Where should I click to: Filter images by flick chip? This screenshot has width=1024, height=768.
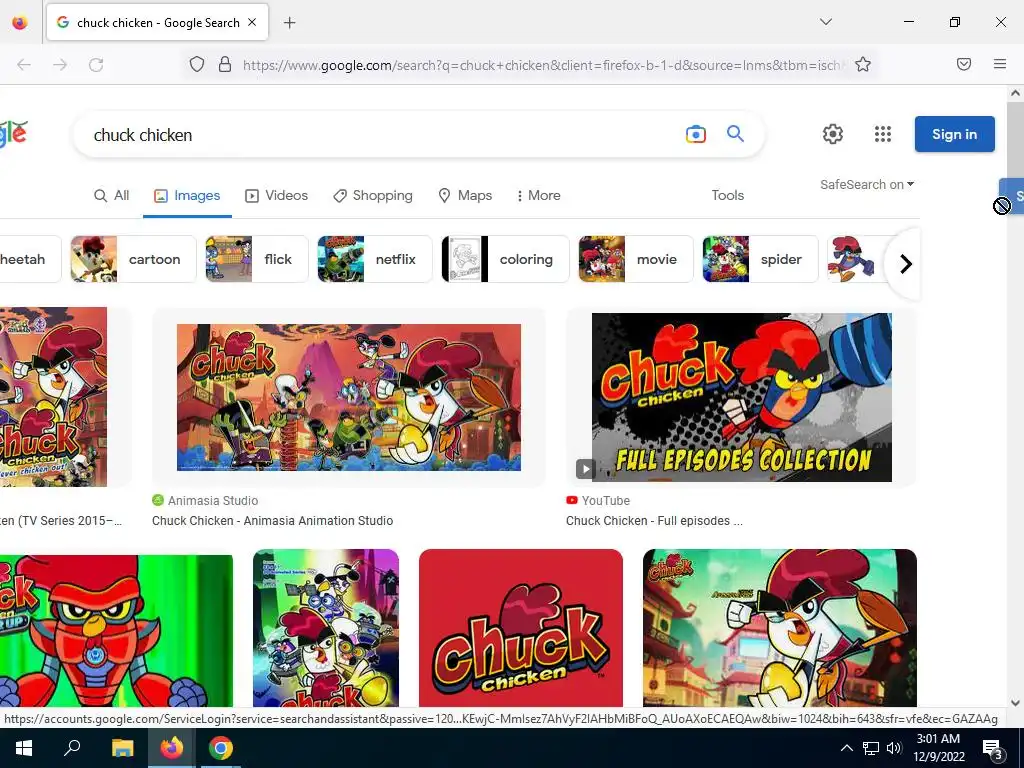257,259
